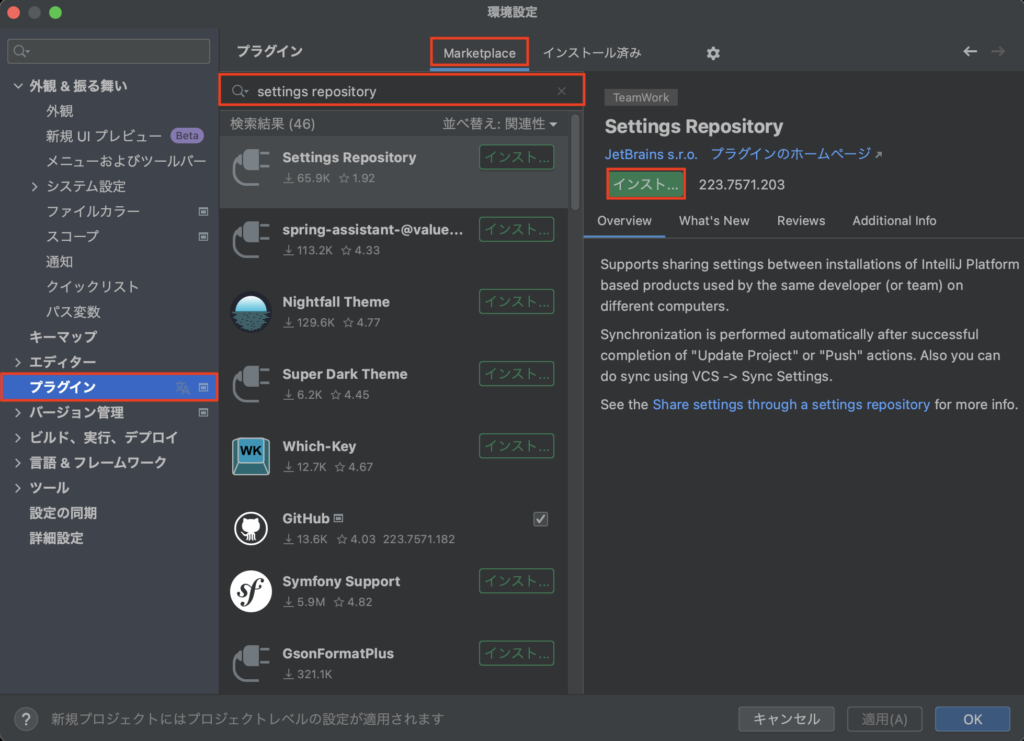1024x741 pixels.
Task: Select 設定の同期 in the settings tree
Action: click(63, 513)
